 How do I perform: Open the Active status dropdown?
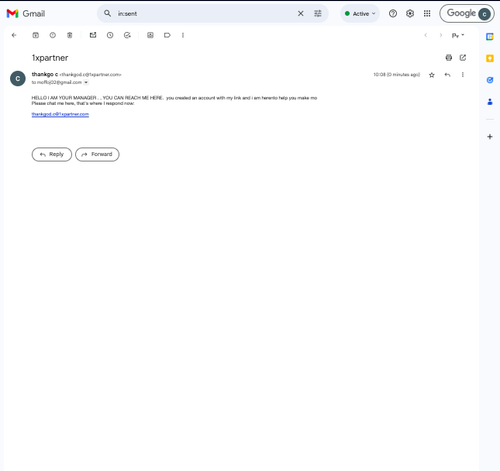[x=360, y=14]
